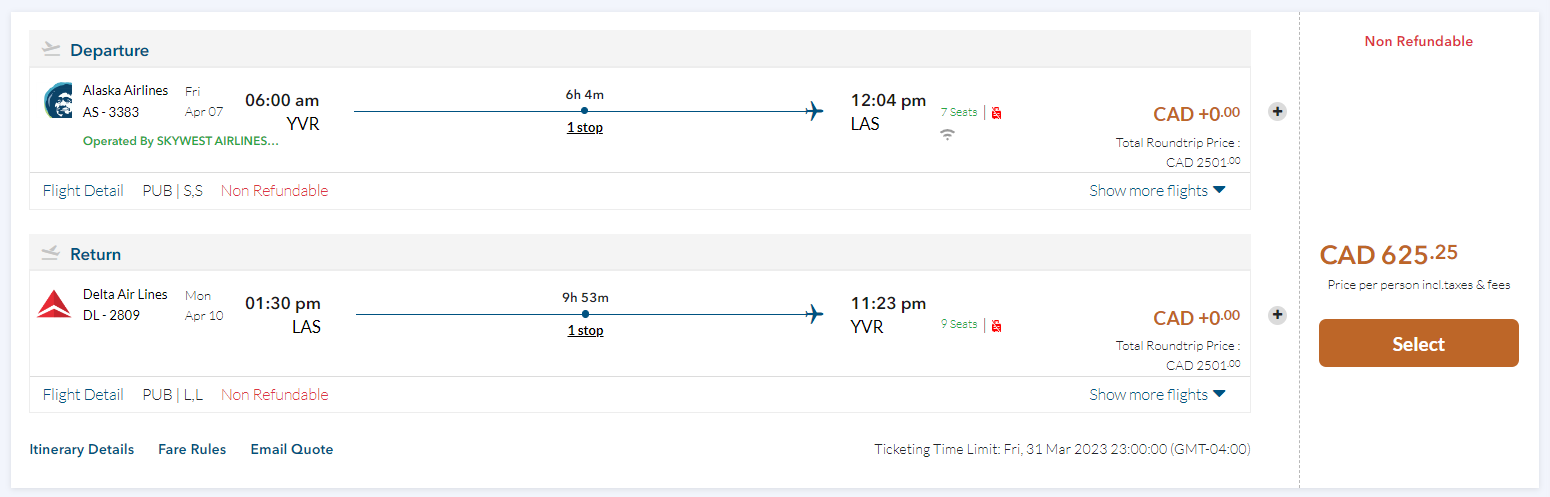Screen dimensions: 1550x497
Task: Click the plus icon beside the return flight
Action: point(1277,315)
